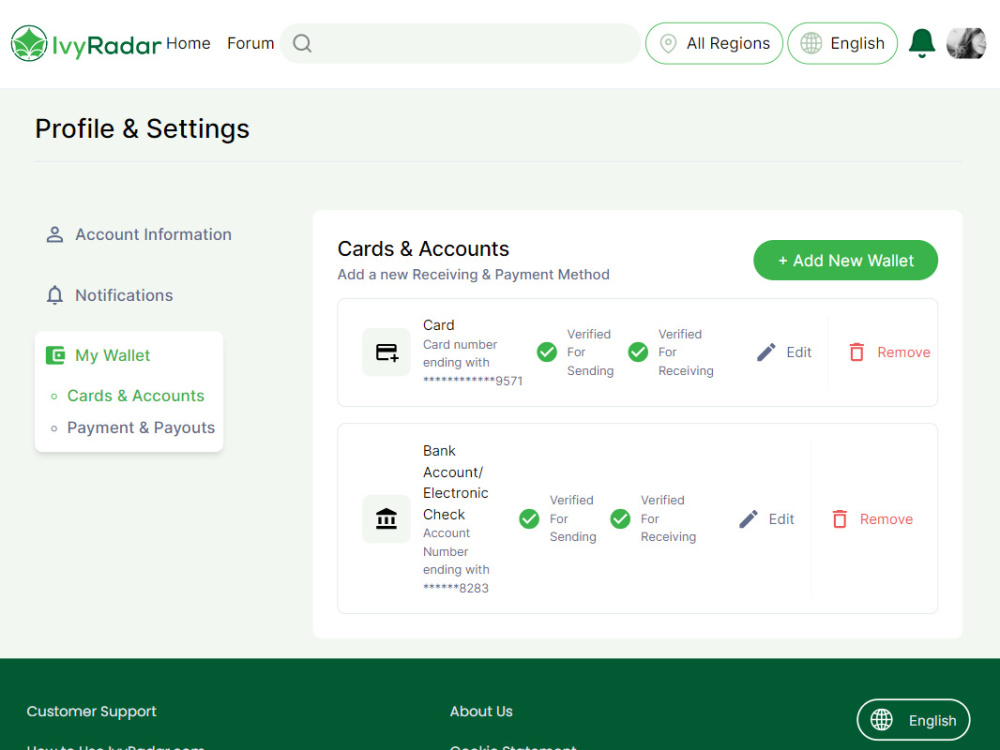Click the Card's Verified For Sending checkmark
The height and width of the screenshot is (750, 1000).
[x=547, y=352]
